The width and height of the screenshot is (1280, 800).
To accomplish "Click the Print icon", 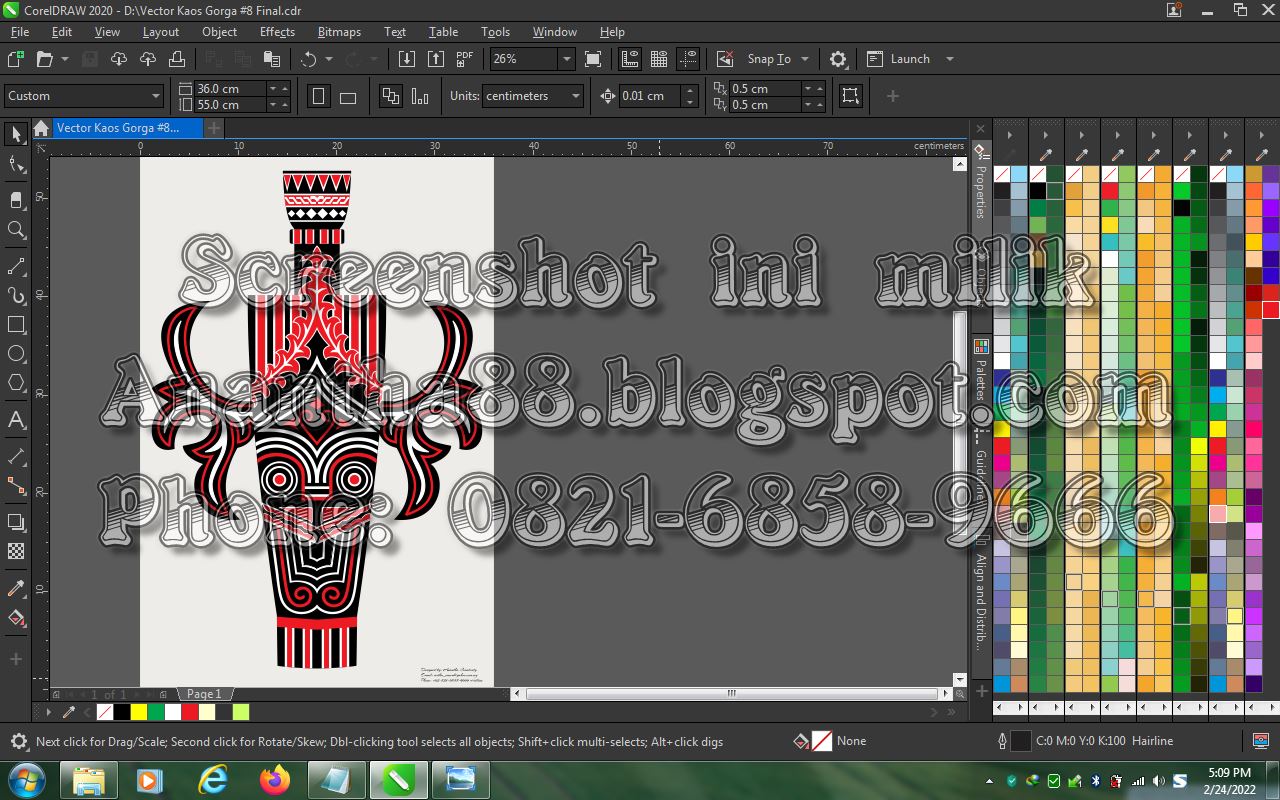I will 177,59.
